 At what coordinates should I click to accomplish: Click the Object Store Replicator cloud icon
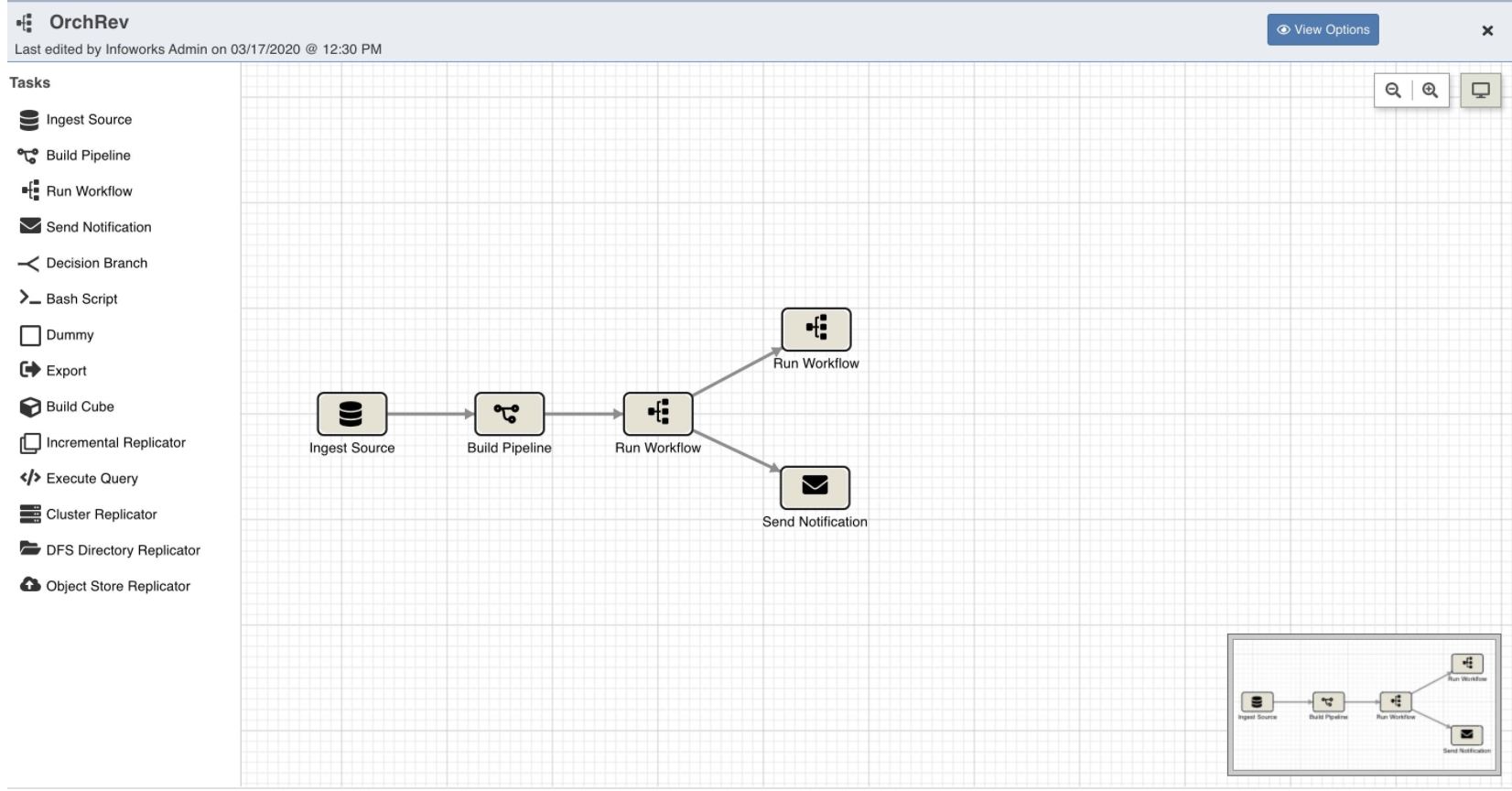point(29,585)
